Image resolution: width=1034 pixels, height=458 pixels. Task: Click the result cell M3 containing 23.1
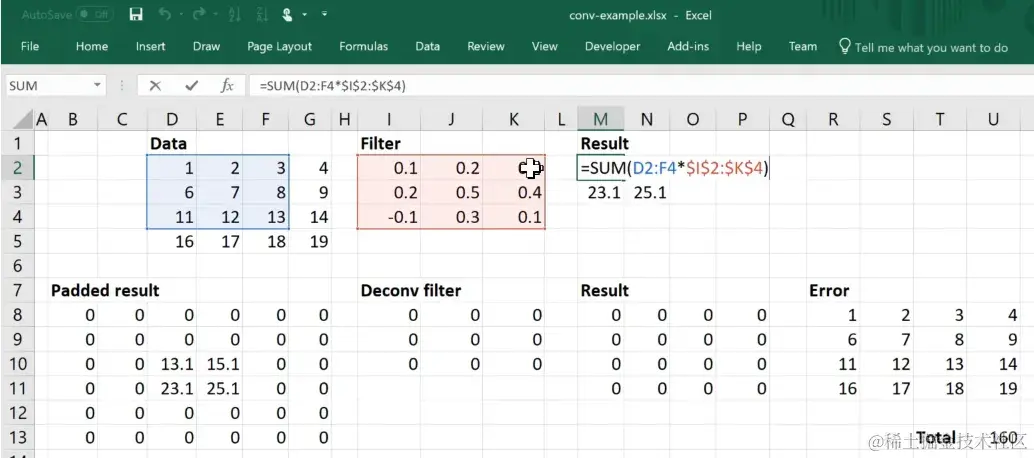pos(600,192)
